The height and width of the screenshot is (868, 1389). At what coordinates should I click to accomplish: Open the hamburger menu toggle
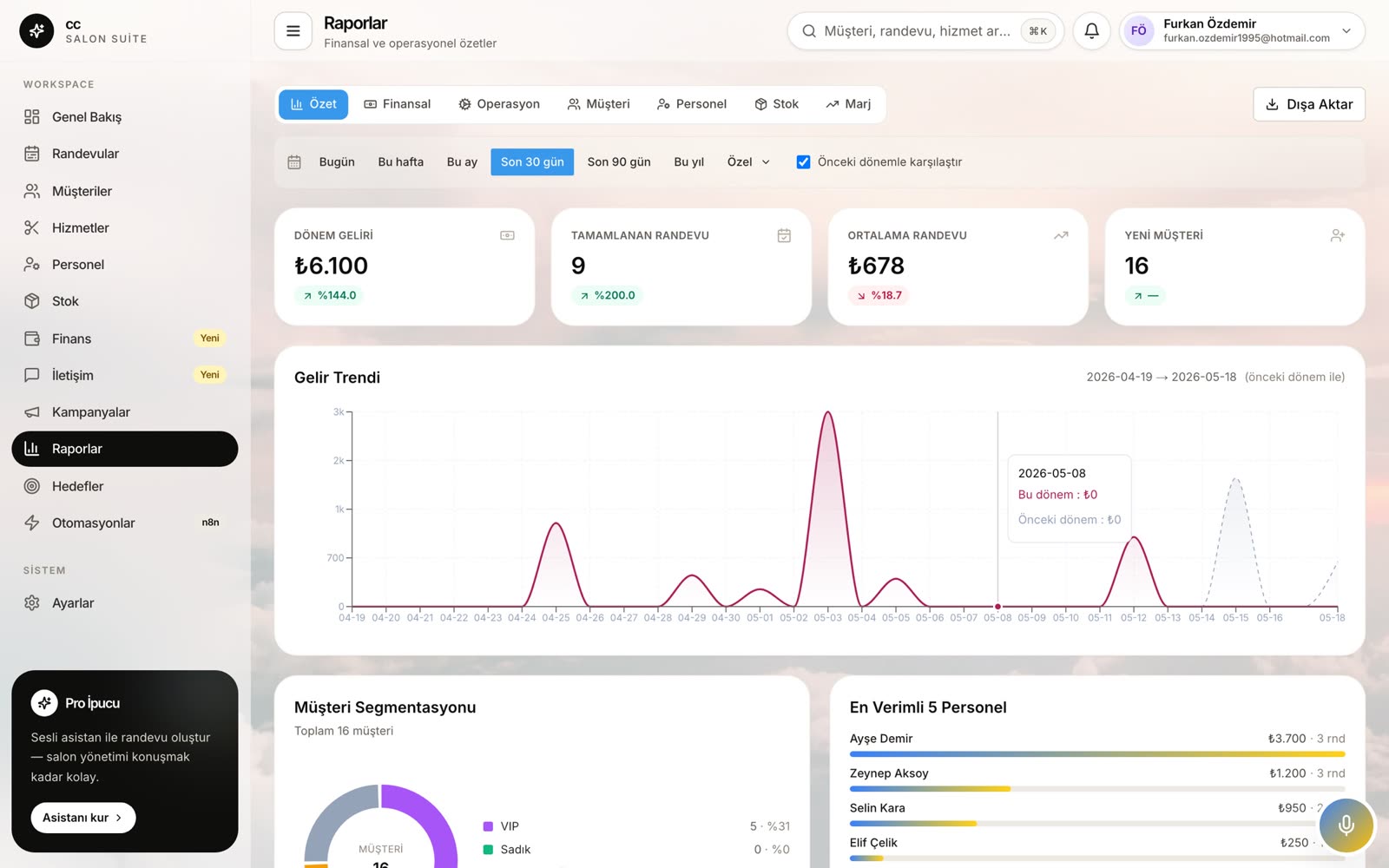293,31
